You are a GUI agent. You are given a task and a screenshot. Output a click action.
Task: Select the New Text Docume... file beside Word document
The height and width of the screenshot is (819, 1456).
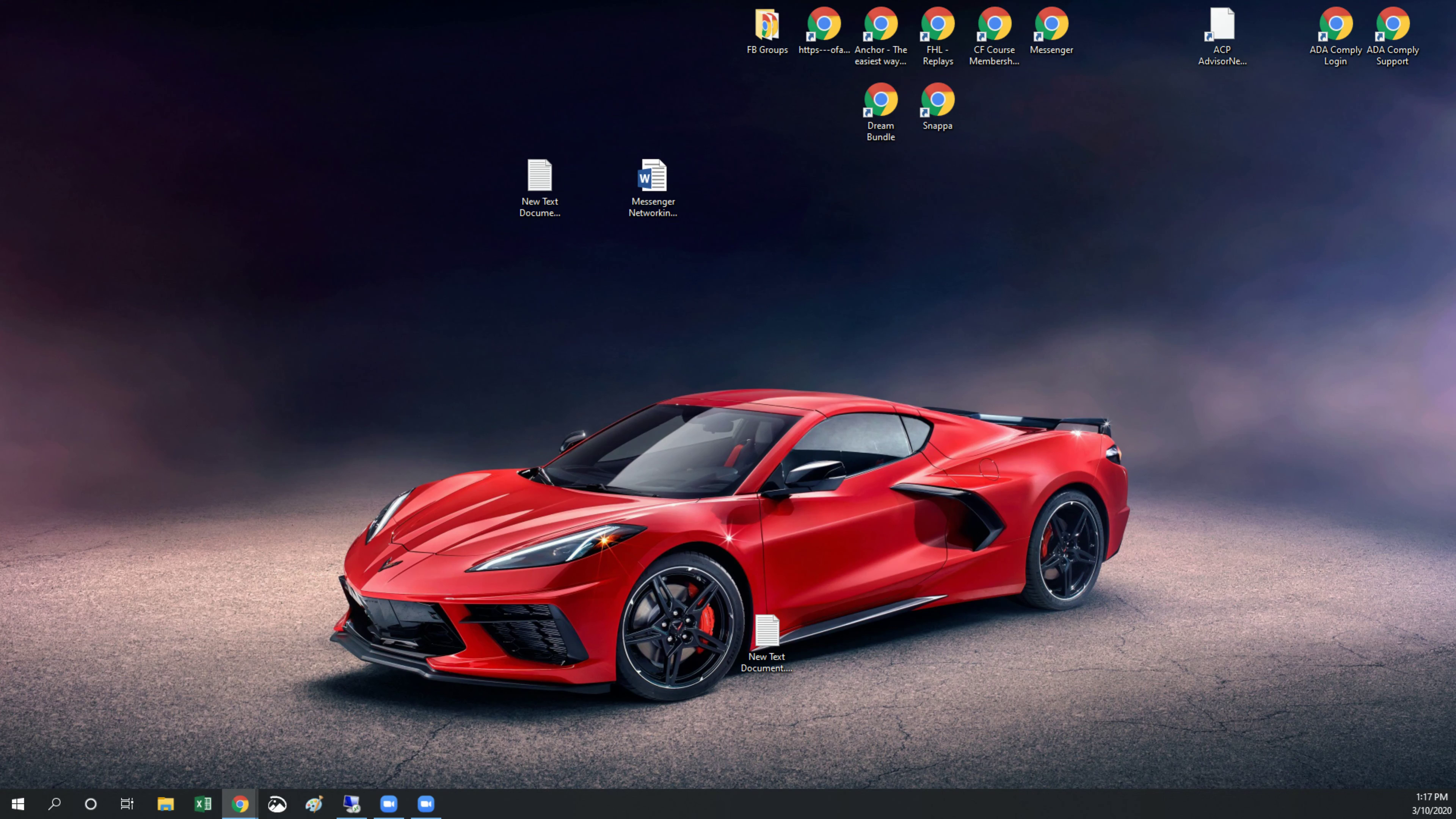click(x=540, y=188)
